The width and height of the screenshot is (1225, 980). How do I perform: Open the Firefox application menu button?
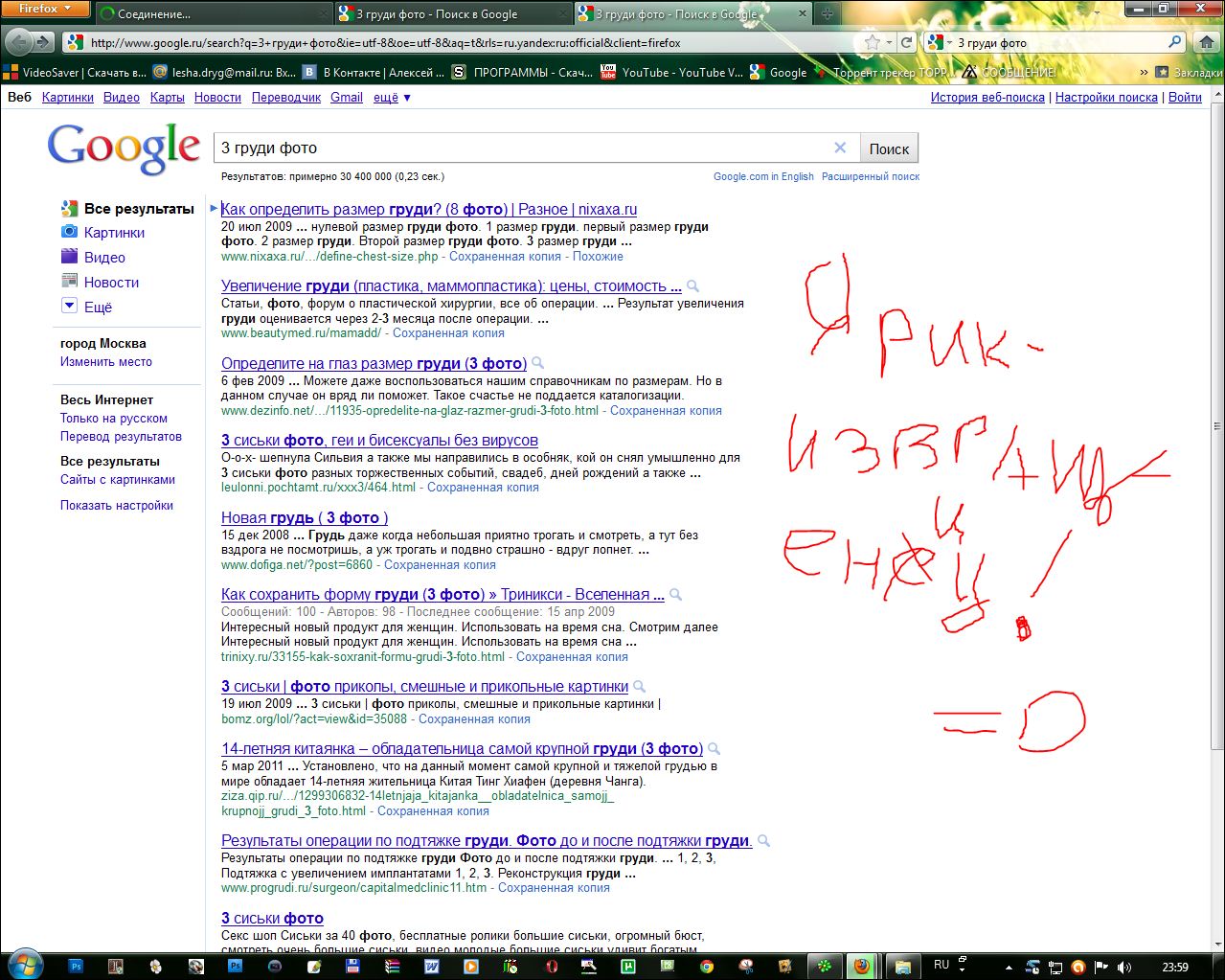(45, 9)
